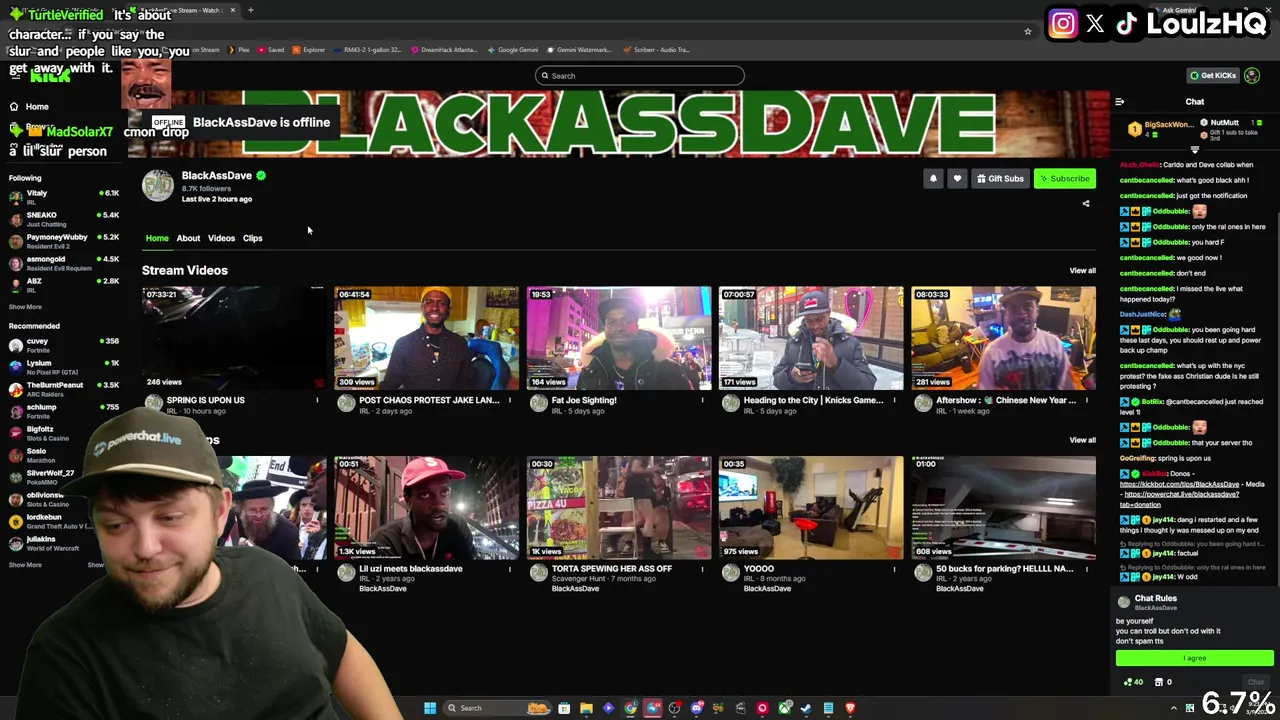Screen dimensions: 1280x720
Task: Switch to the Clips channel tab
Action: click(252, 238)
